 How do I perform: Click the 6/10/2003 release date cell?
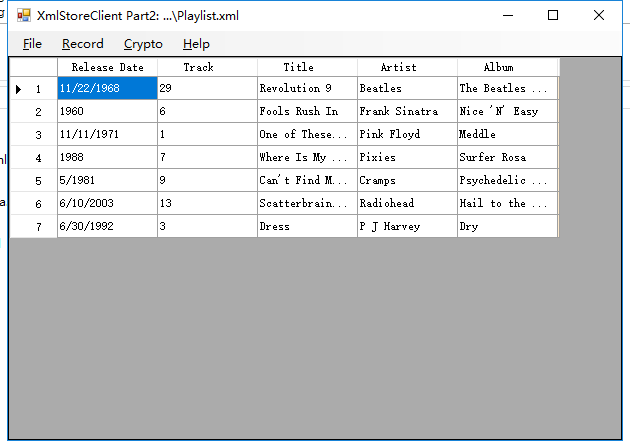point(107,203)
